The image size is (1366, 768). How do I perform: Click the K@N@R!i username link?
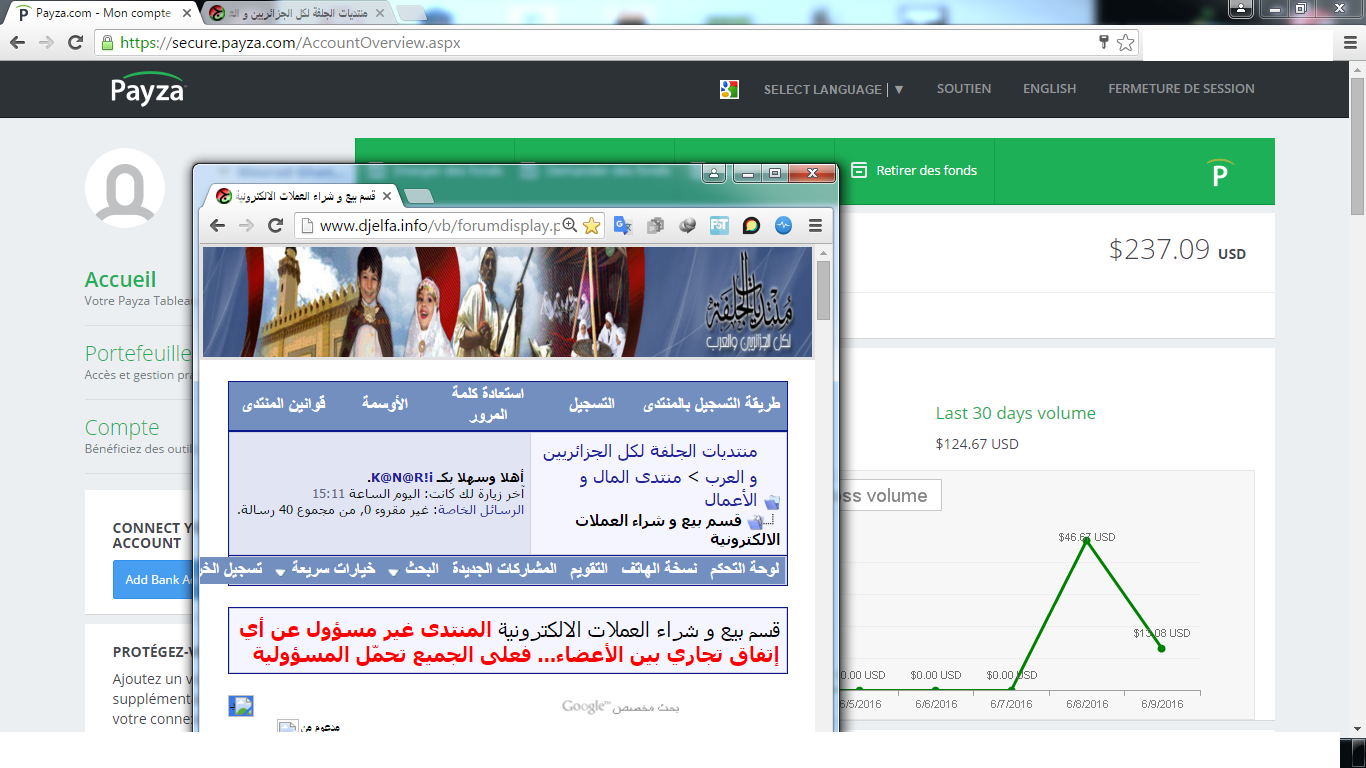tap(400, 477)
